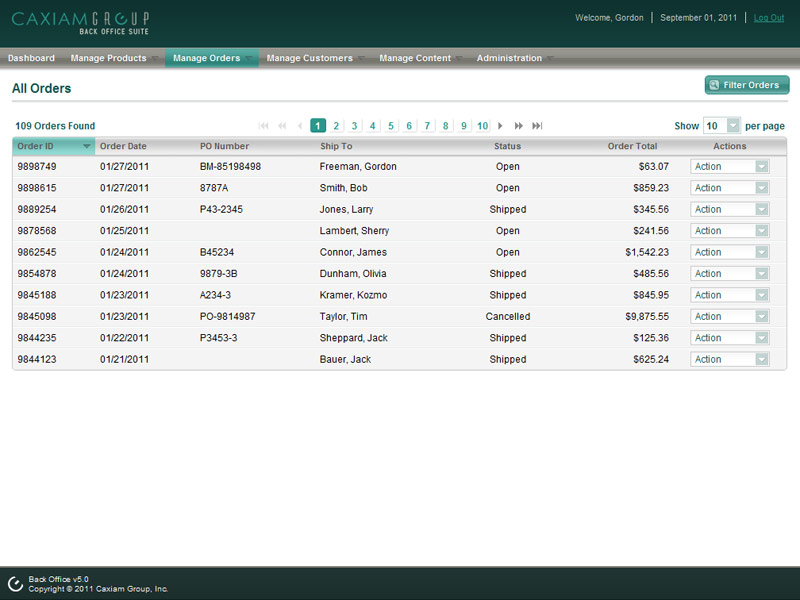Click the Caxiam Group logo

[x=80, y=22]
